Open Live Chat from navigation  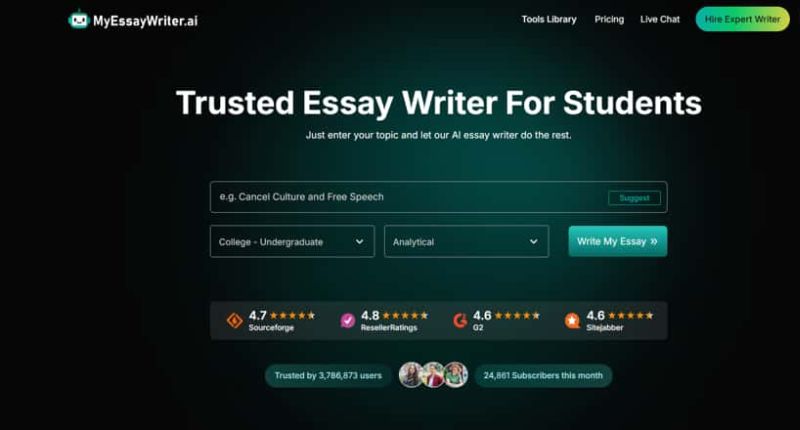[x=660, y=19]
